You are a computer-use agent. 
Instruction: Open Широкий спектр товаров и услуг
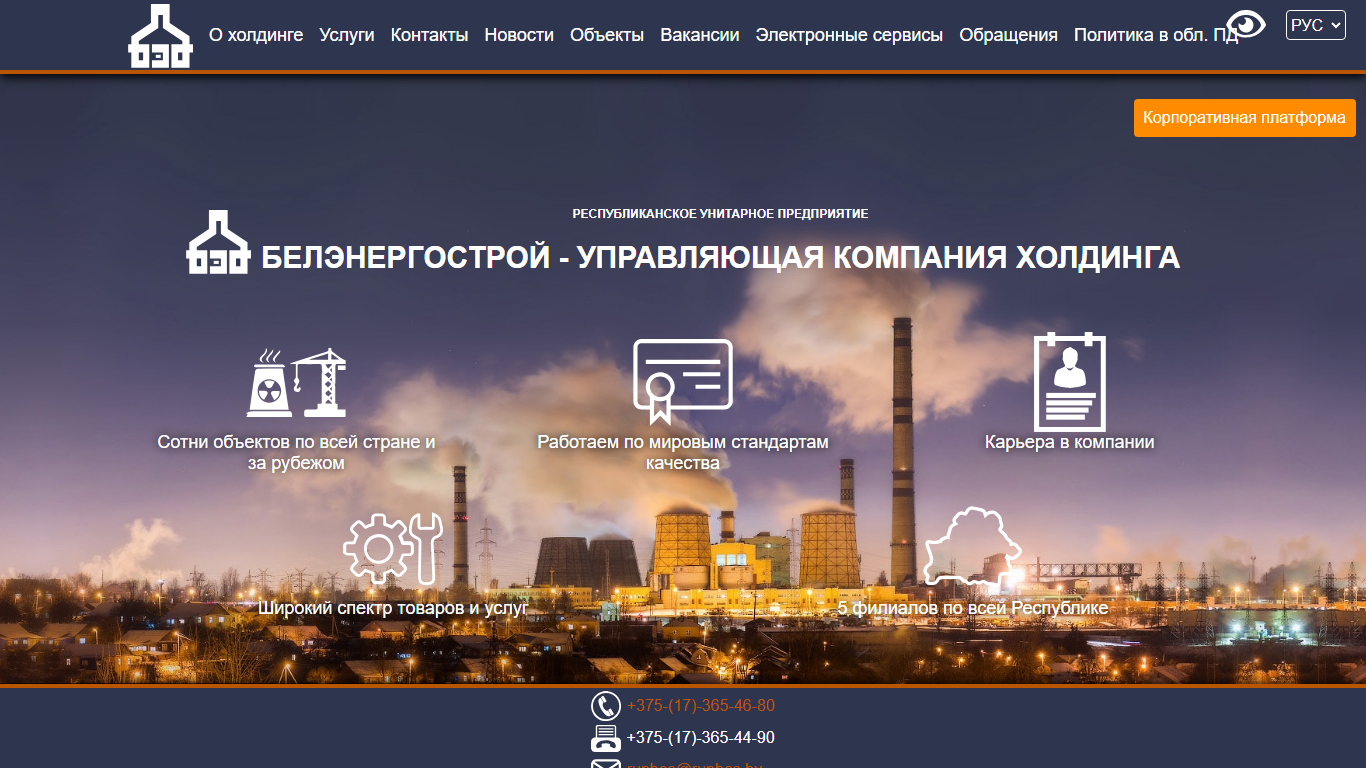[x=393, y=607]
